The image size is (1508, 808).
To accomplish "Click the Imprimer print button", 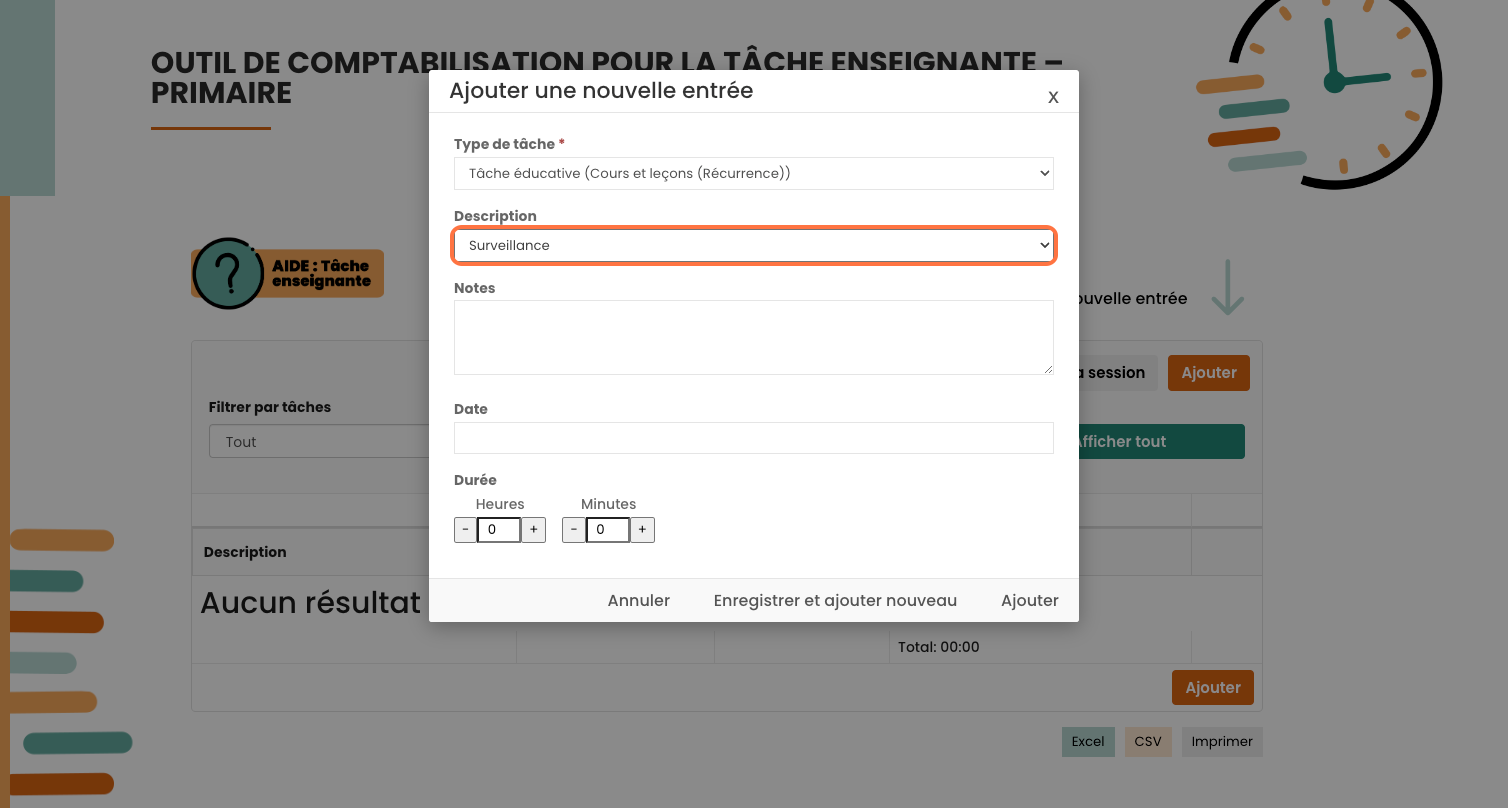I will [x=1222, y=742].
